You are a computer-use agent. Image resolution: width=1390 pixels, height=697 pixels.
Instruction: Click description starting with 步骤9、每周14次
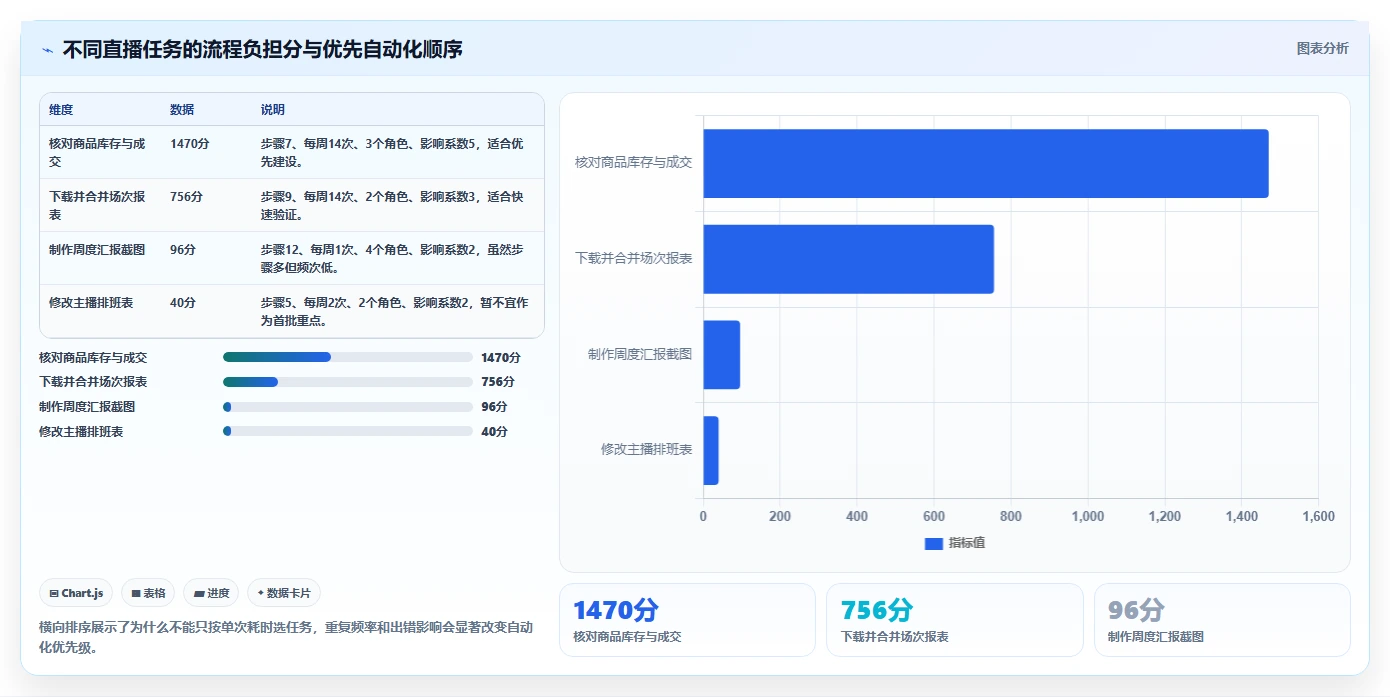392,205
